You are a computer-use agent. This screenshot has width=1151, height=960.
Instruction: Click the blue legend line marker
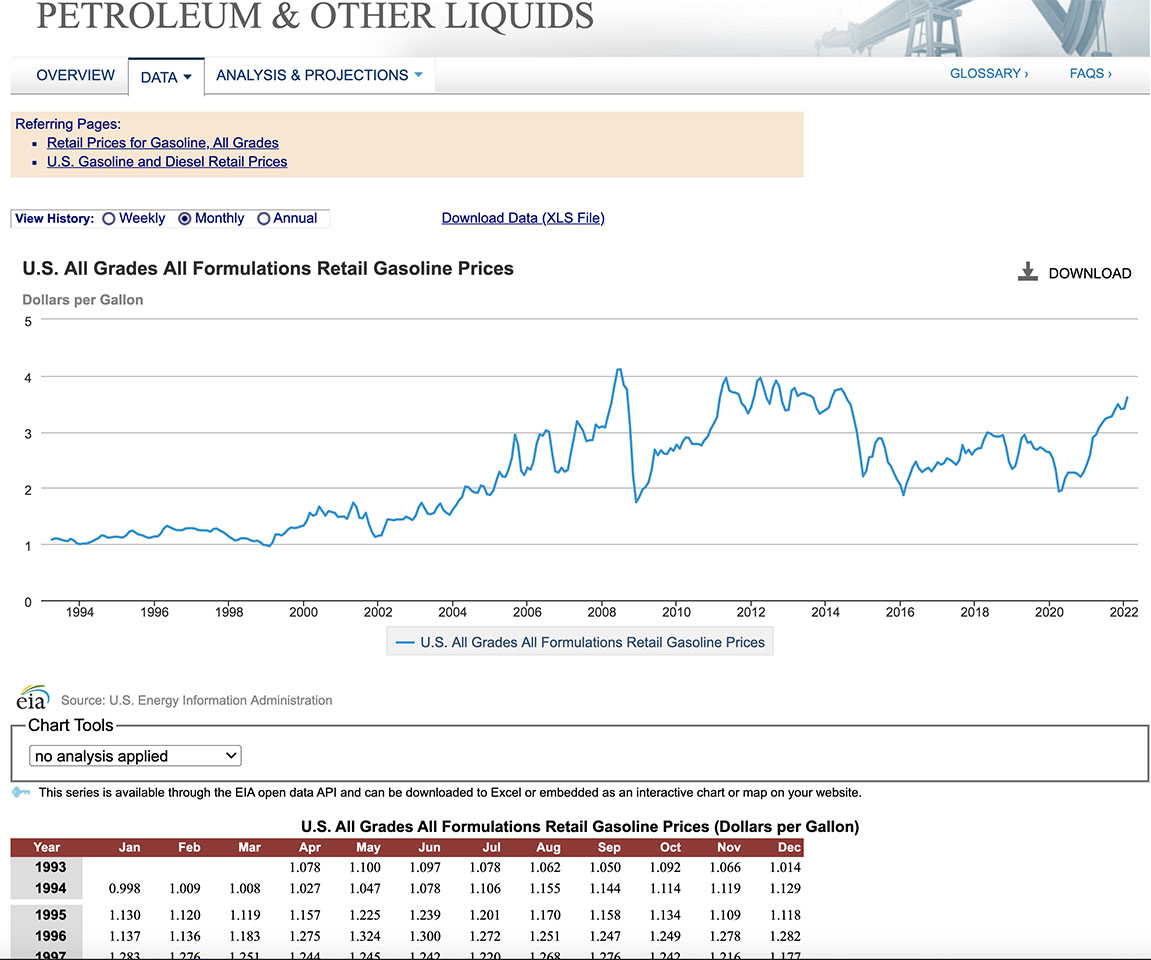(x=405, y=643)
